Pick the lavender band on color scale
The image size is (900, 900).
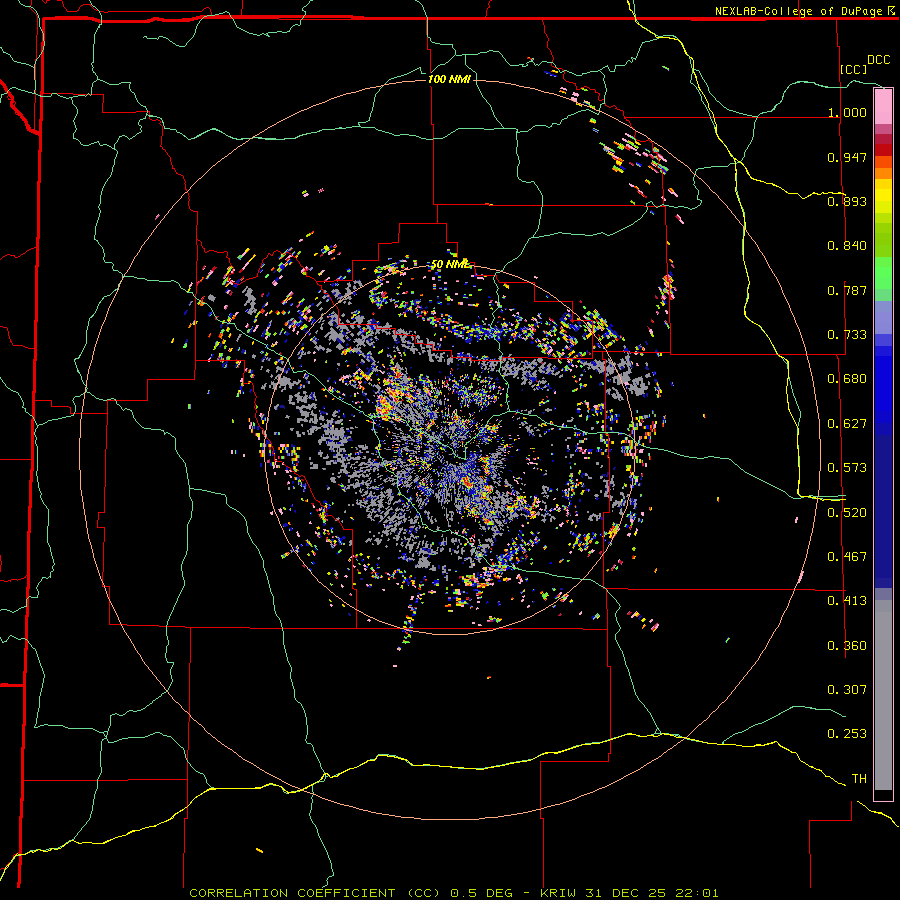pos(883,317)
